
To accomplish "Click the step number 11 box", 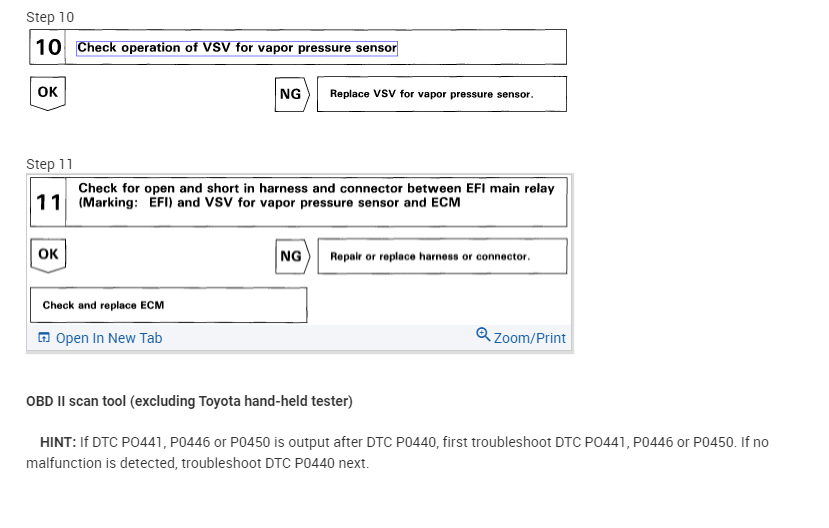I will [49, 202].
